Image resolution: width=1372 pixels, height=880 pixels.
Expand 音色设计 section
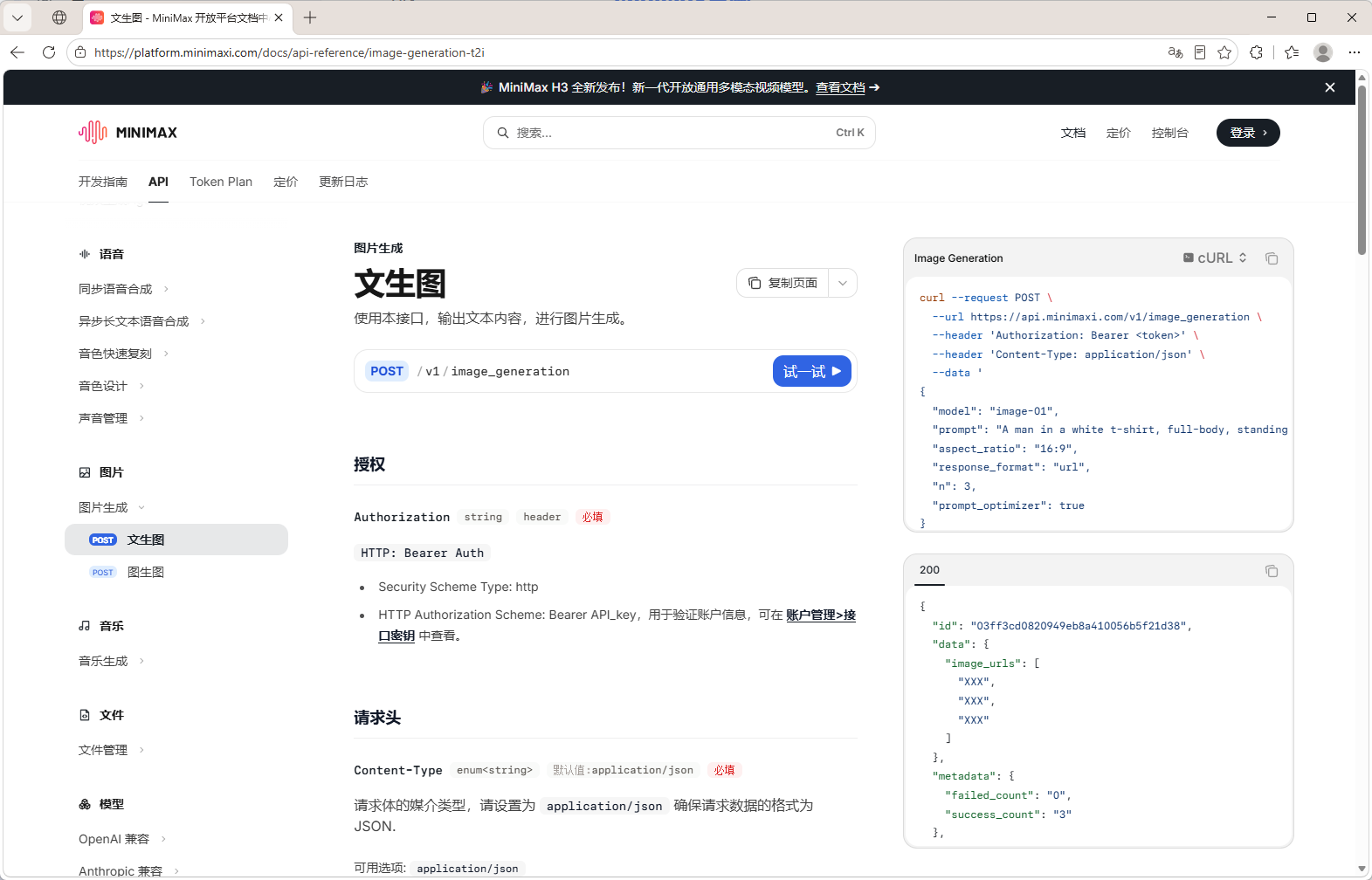(111, 386)
